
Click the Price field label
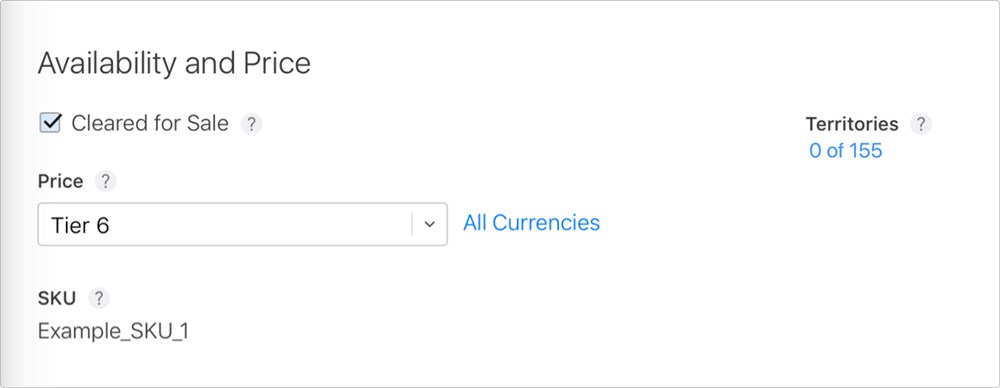61,182
